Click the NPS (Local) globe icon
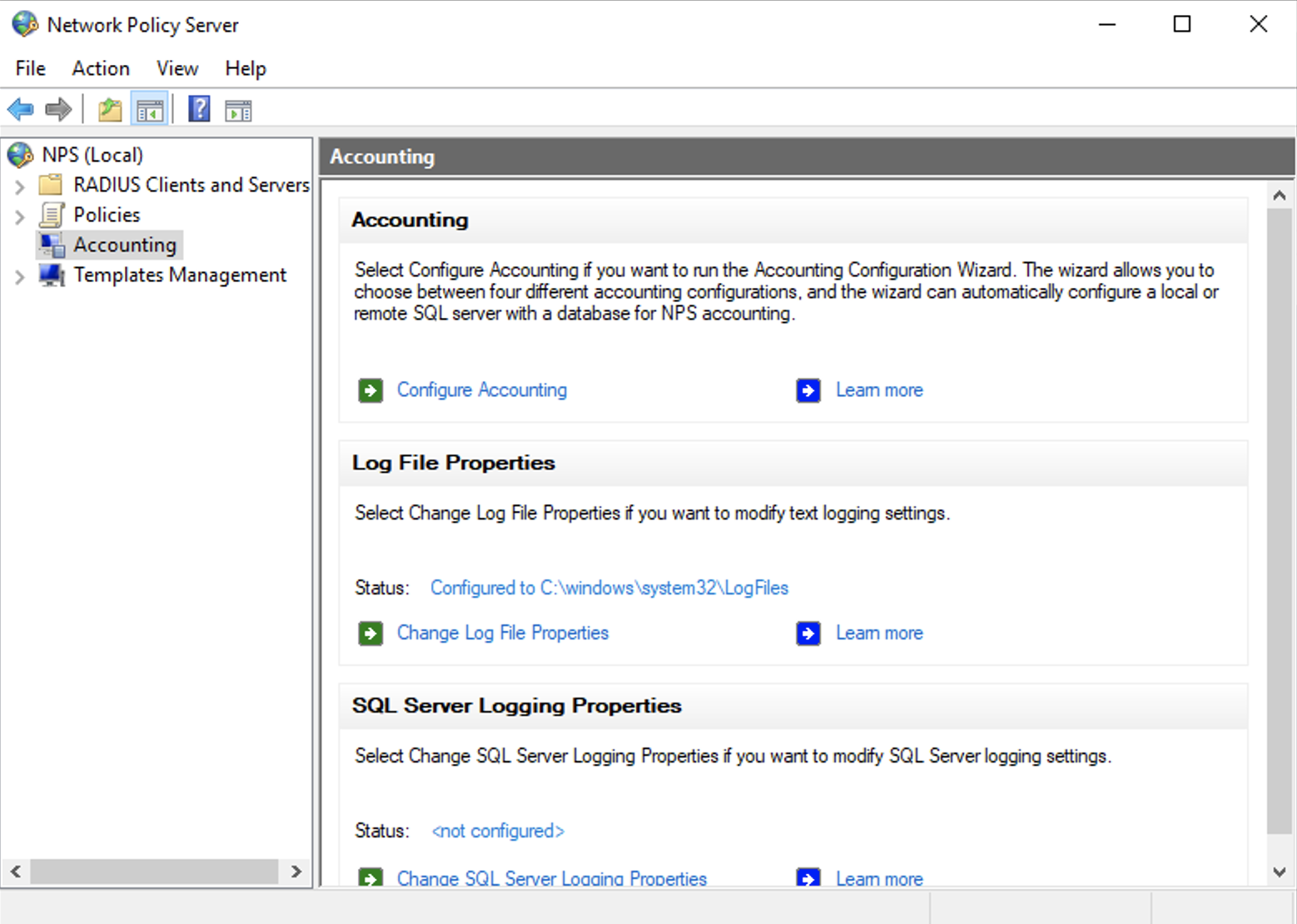1297x924 pixels. point(20,155)
